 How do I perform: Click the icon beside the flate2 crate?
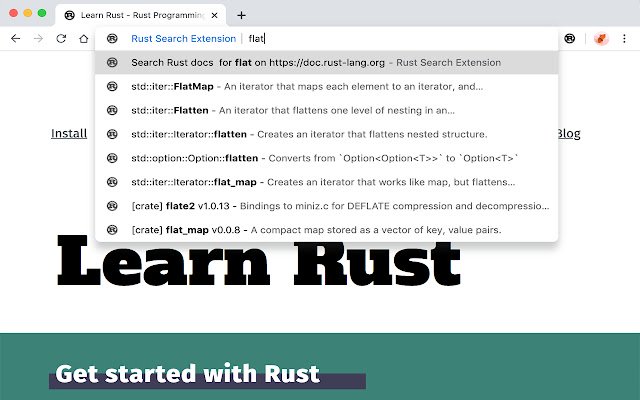112,206
